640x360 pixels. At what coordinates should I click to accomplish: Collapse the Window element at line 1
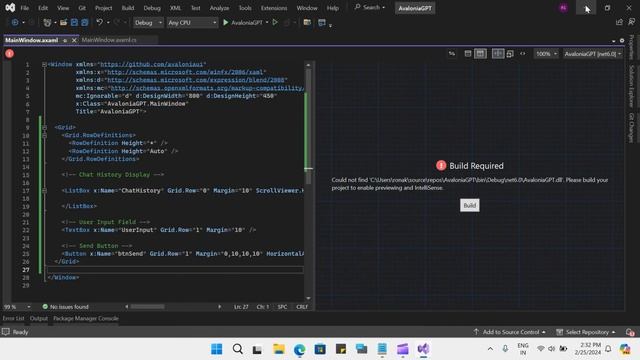pos(44,64)
